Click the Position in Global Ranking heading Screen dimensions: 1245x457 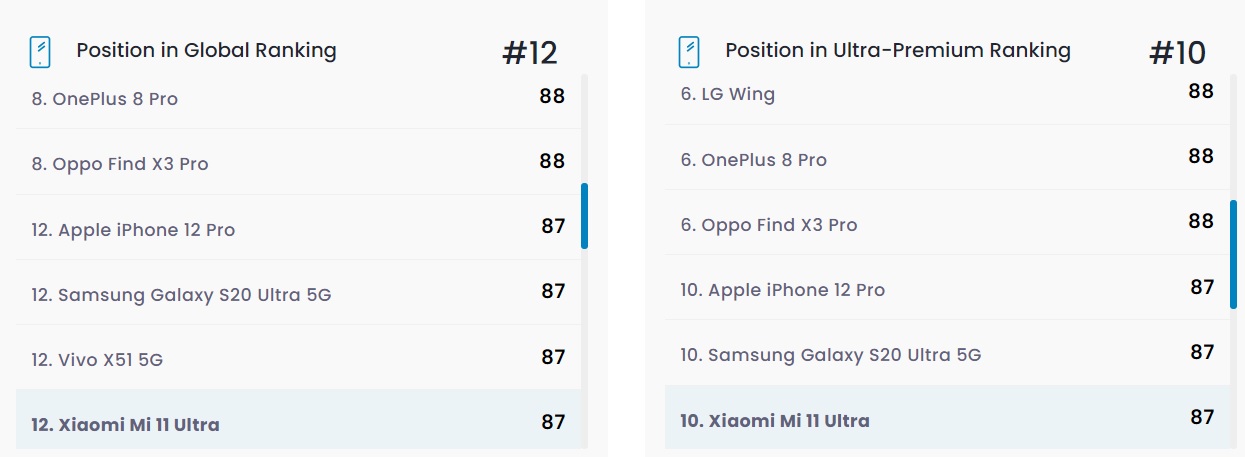point(206,50)
